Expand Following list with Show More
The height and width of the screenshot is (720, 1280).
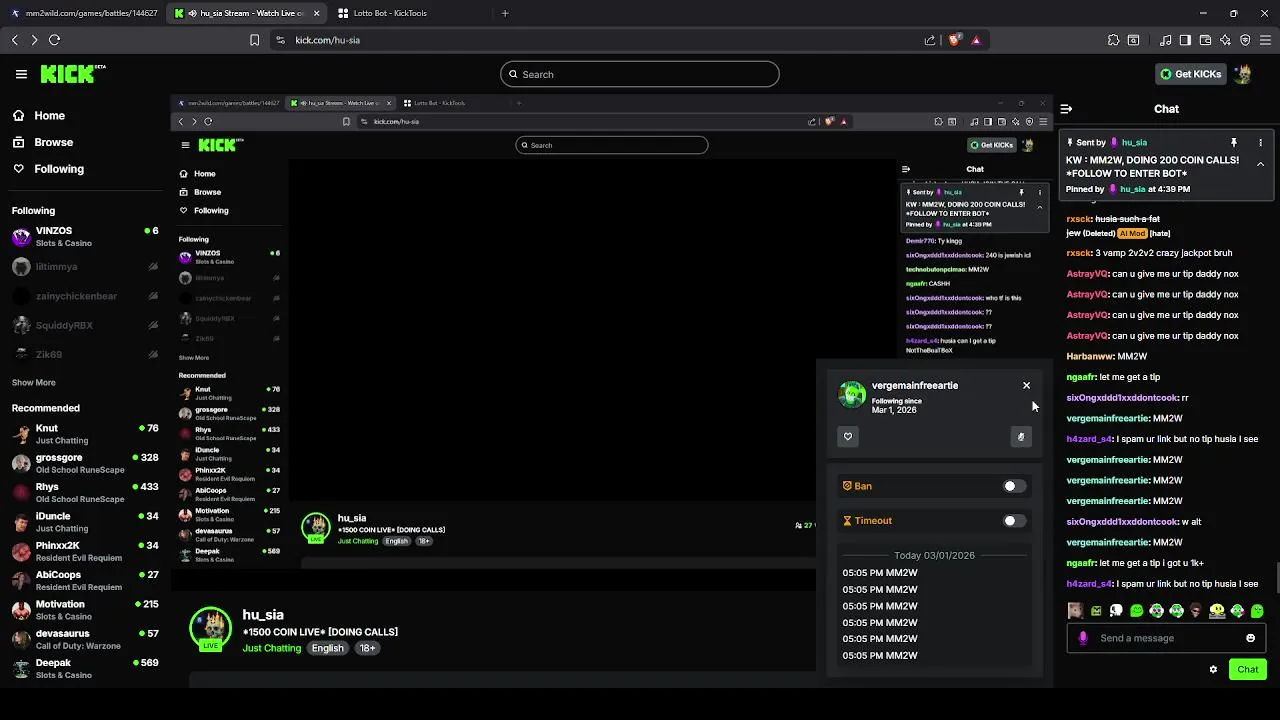34,383
